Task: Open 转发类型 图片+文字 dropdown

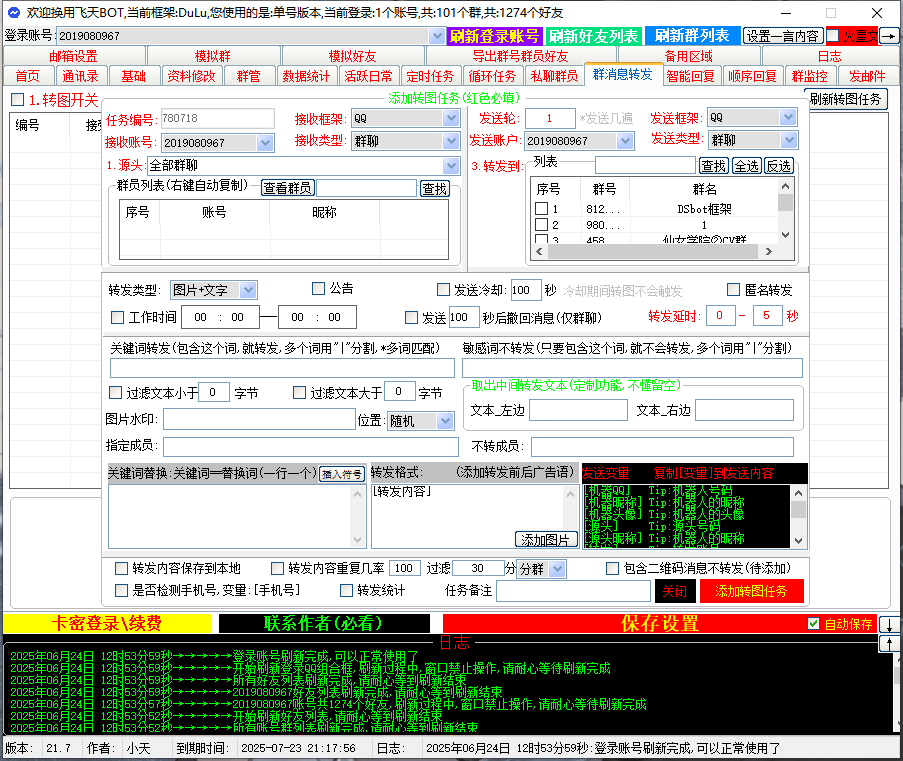Action: pos(248,290)
